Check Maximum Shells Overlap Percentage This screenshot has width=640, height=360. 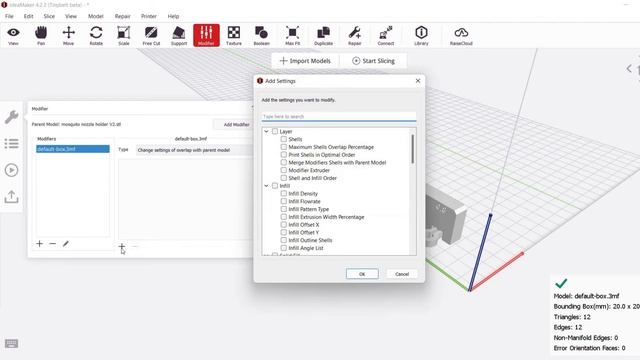point(284,147)
